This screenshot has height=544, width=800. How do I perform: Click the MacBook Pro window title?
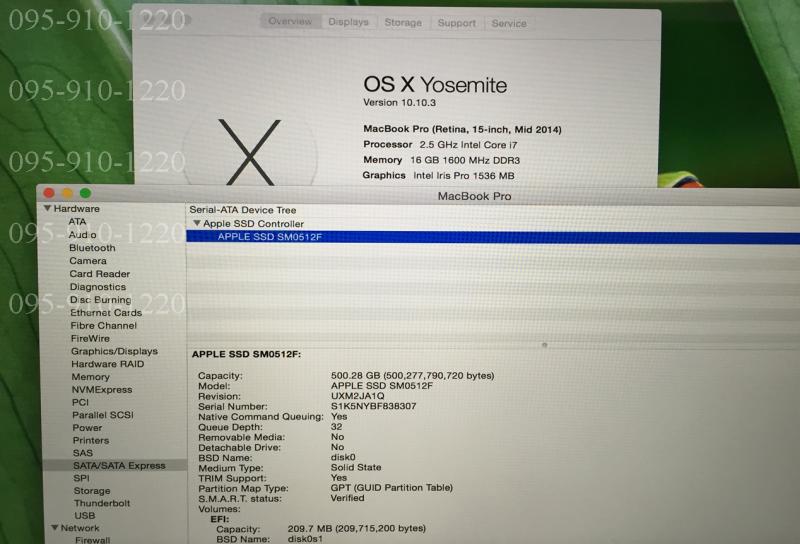[x=474, y=196]
